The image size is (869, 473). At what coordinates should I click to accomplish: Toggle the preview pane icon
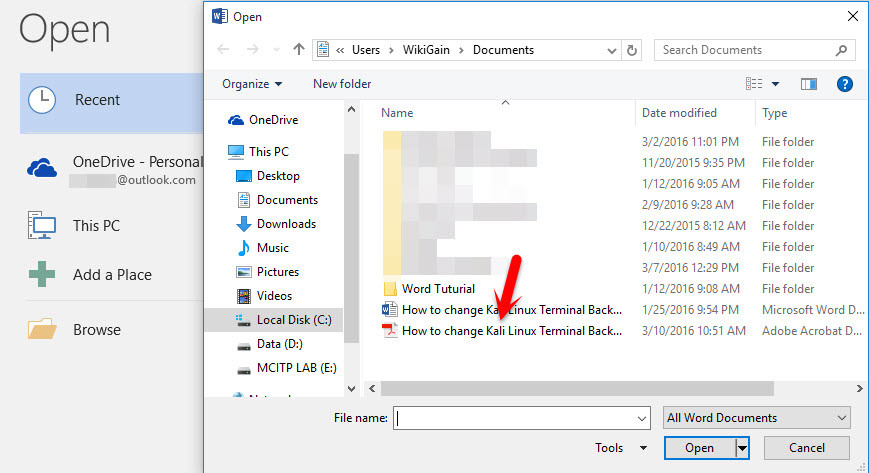pyautogui.click(x=809, y=84)
